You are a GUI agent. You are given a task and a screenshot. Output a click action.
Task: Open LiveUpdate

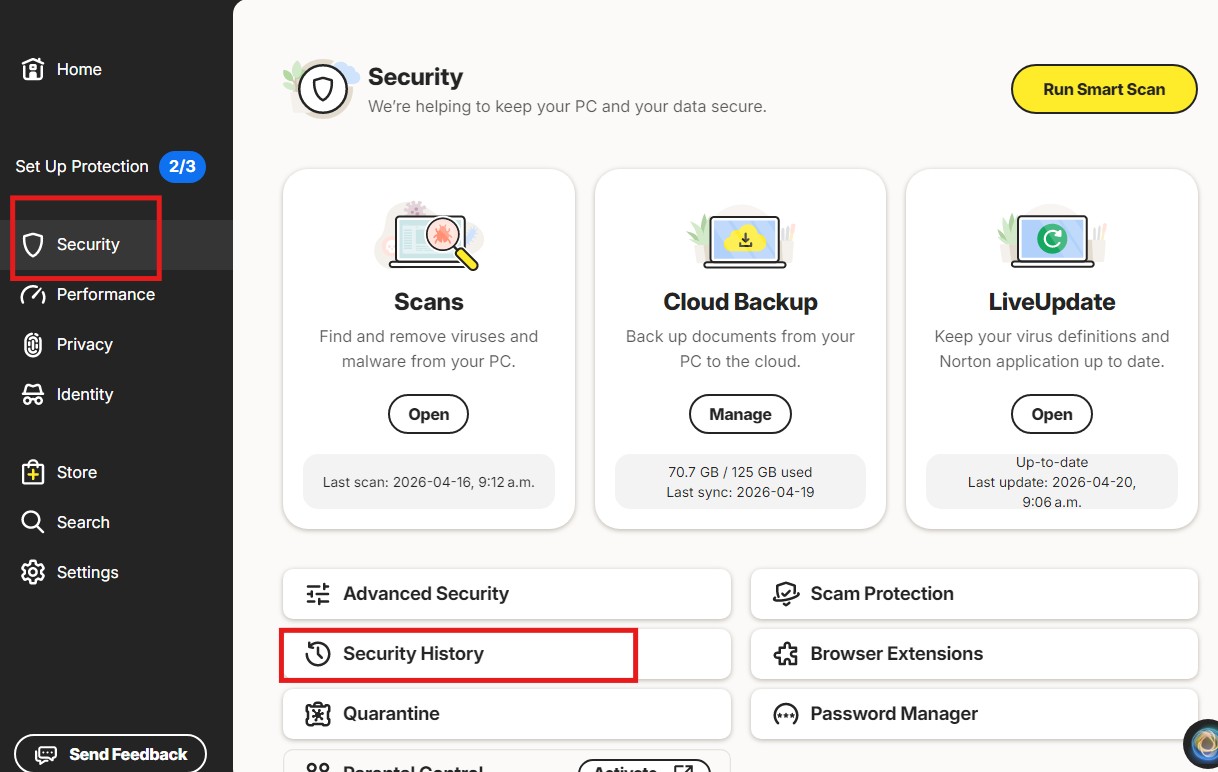pyautogui.click(x=1052, y=414)
